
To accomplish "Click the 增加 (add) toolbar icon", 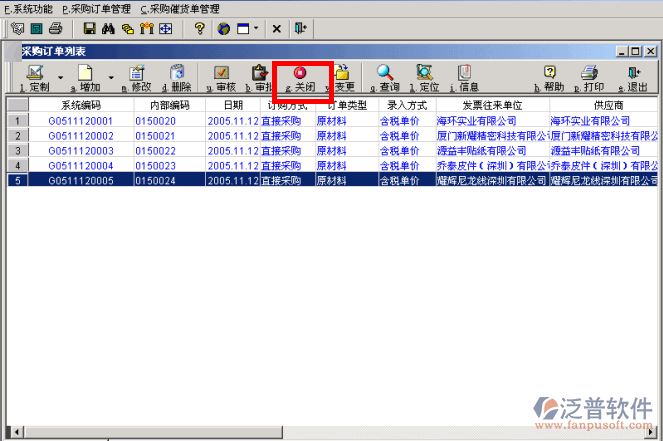I will click(x=86, y=73).
